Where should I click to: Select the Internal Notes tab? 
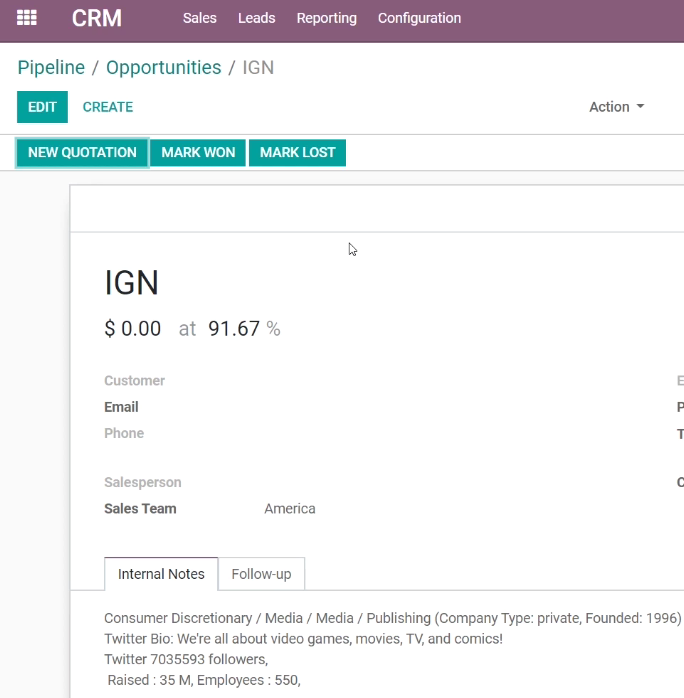click(161, 574)
